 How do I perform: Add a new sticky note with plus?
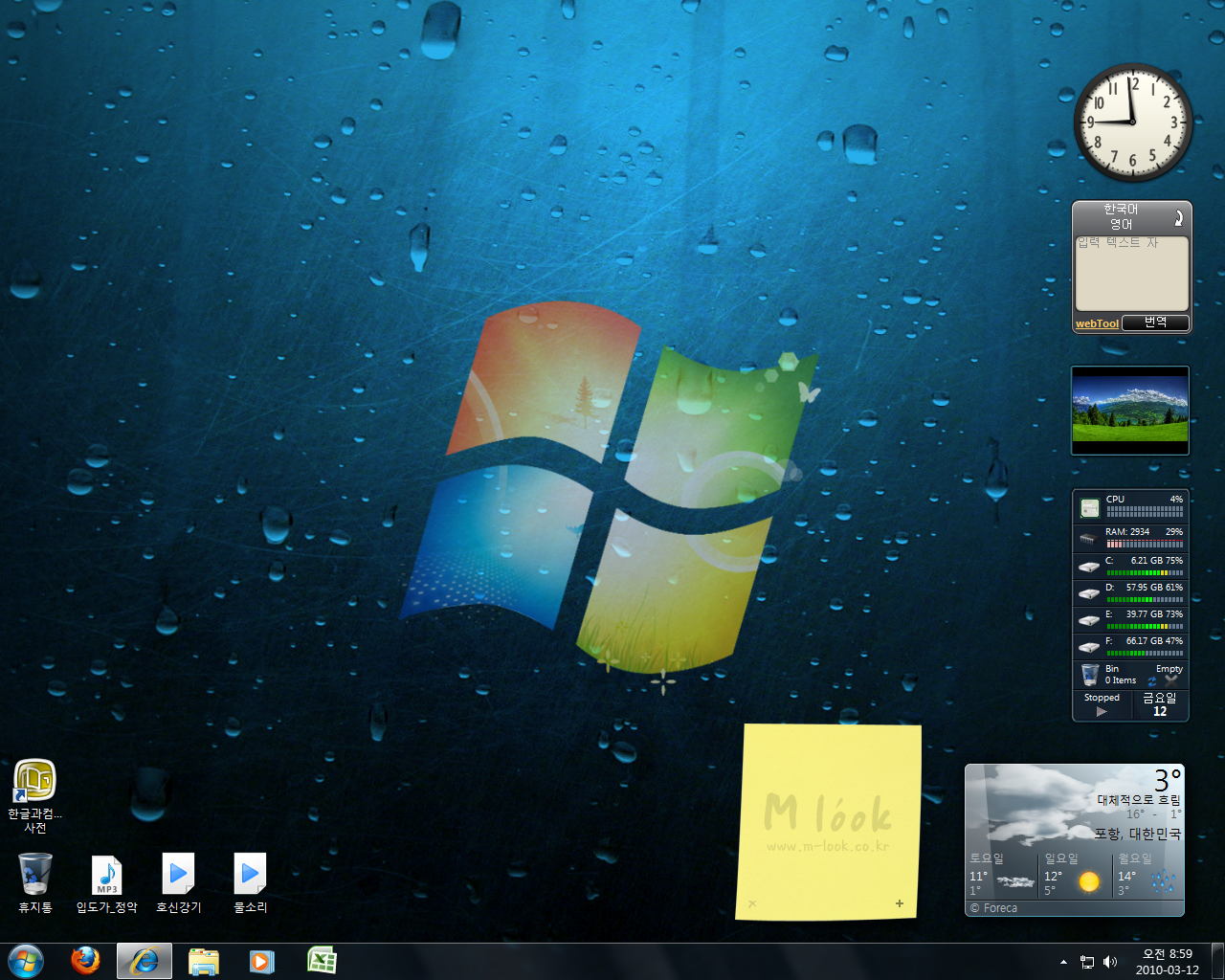tap(900, 903)
